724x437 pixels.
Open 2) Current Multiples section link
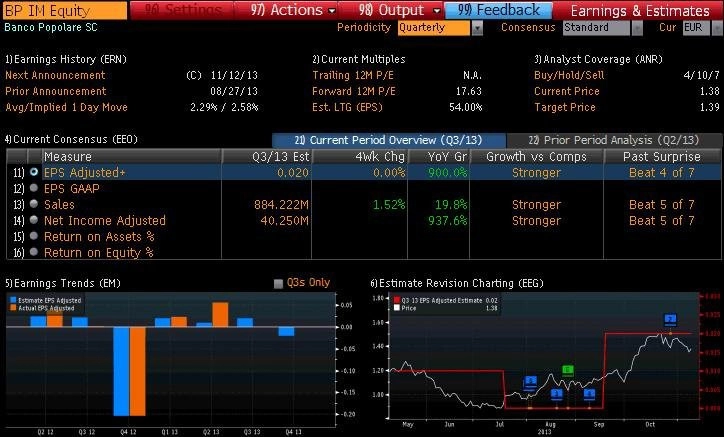[359, 59]
